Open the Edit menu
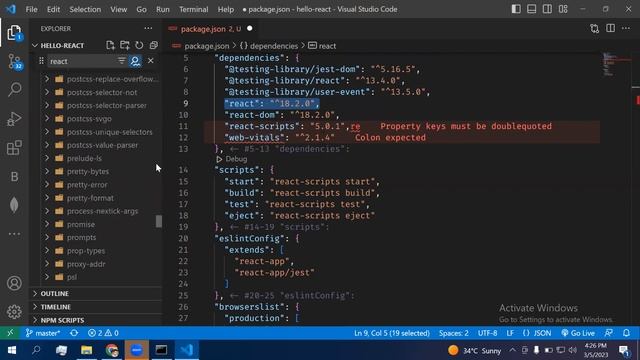Image resolution: width=640 pixels, height=360 pixels. tap(53, 9)
